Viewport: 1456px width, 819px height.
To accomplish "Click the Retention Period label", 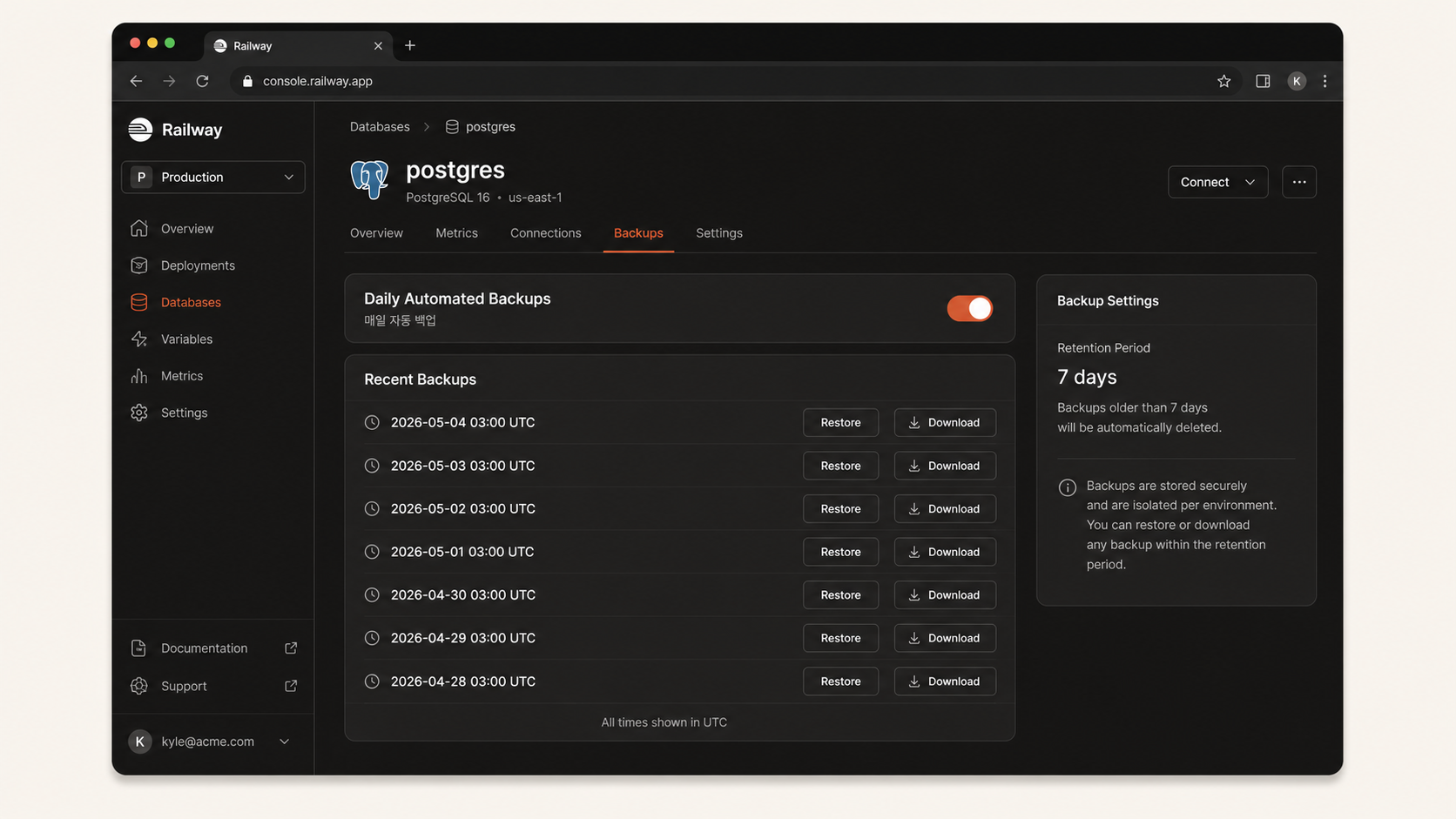I will click(1103, 348).
